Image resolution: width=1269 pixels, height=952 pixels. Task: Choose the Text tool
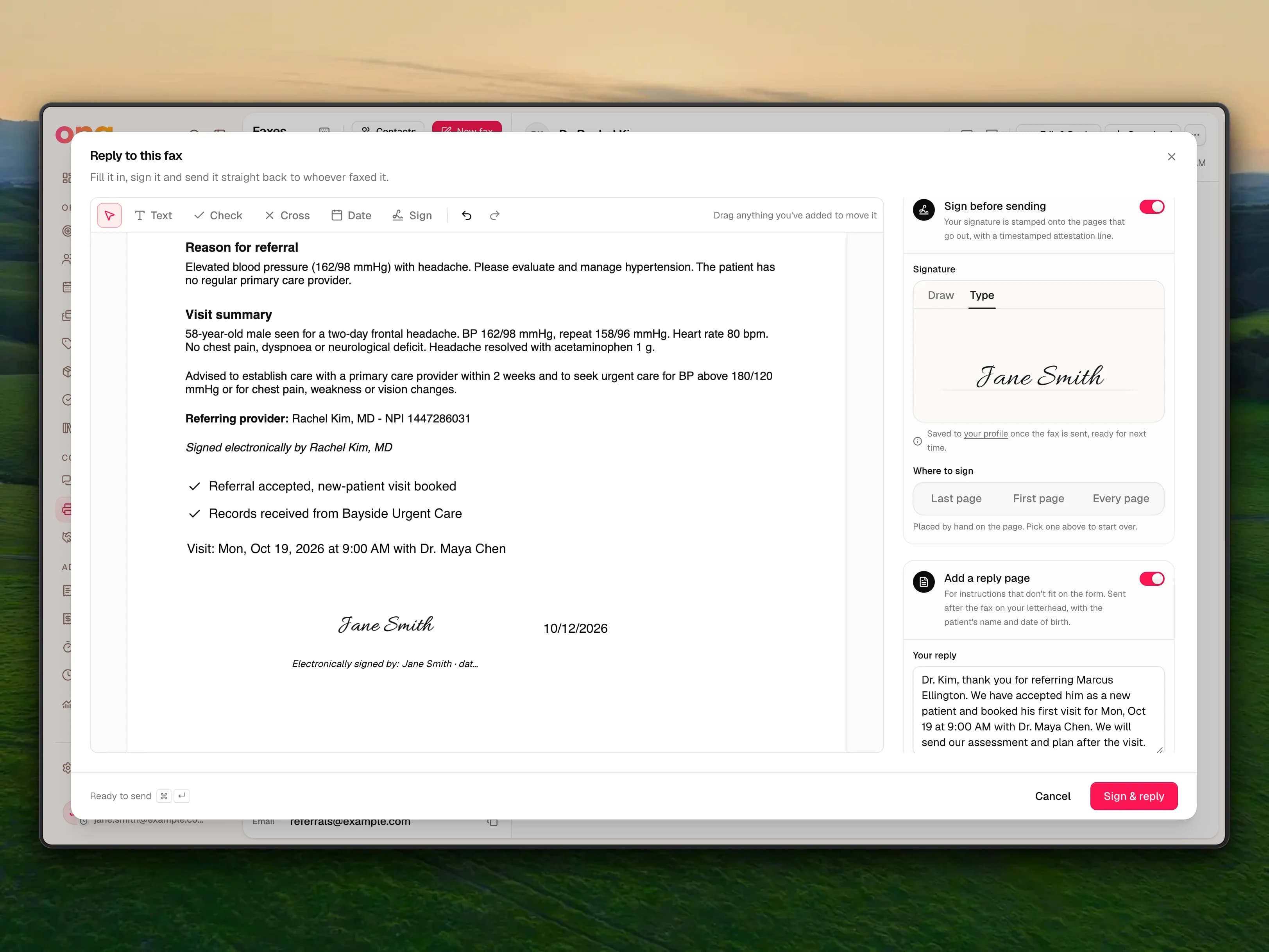coord(153,216)
